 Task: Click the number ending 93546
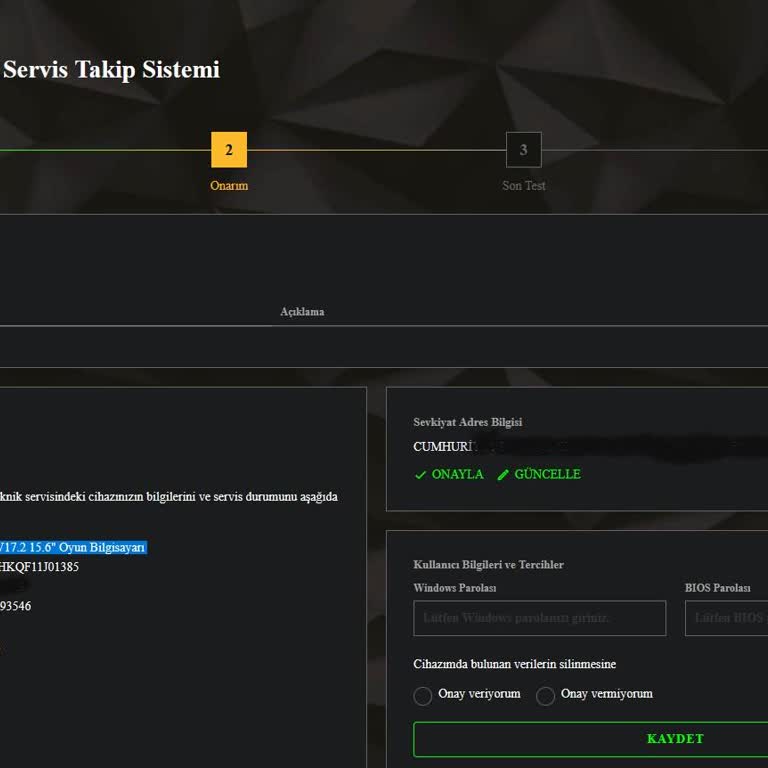click(15, 606)
